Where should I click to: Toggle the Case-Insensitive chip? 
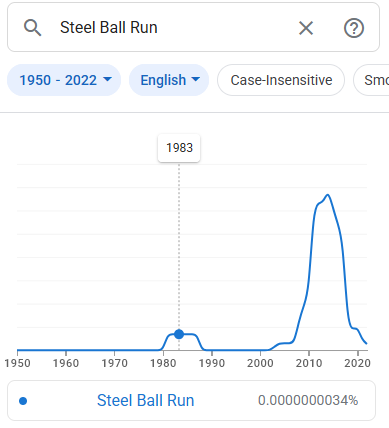[281, 80]
